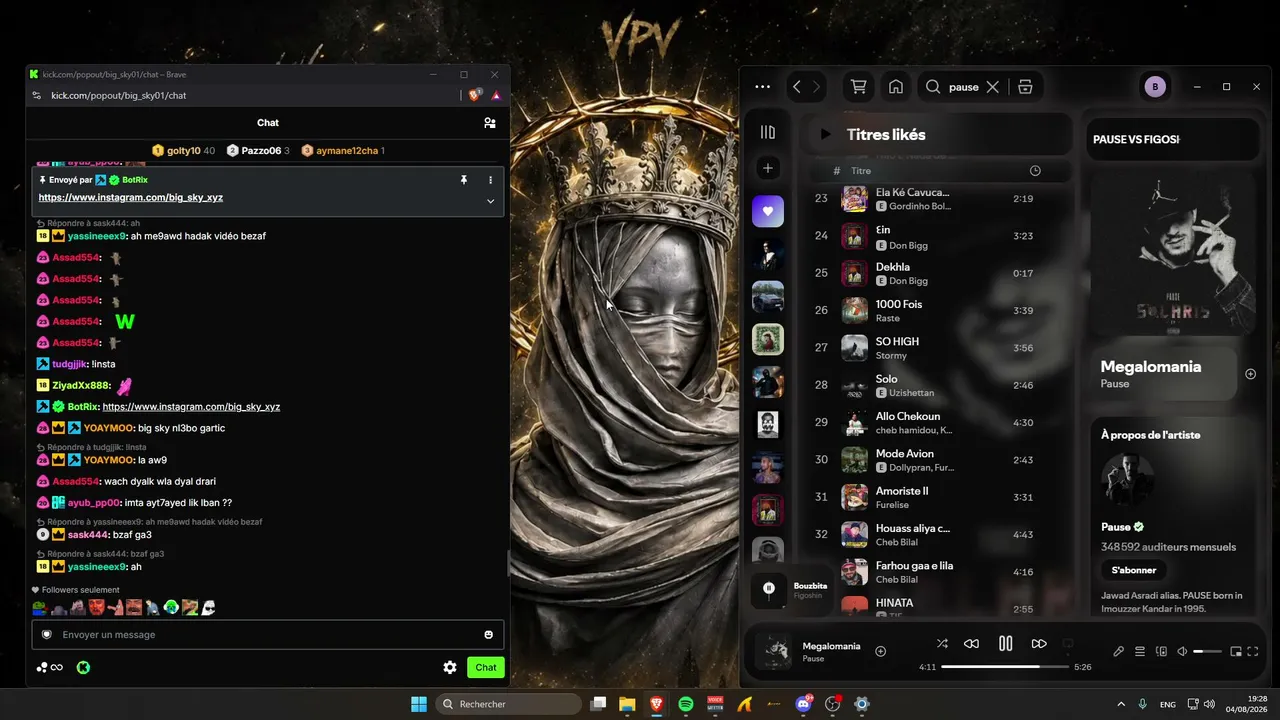Open the pinned message three-dots menu

point(490,180)
